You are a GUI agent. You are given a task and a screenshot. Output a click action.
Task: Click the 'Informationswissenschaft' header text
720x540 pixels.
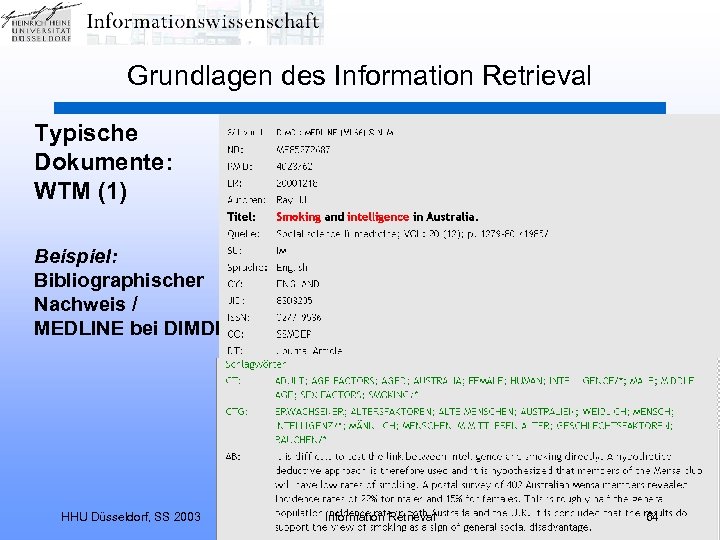(x=203, y=22)
